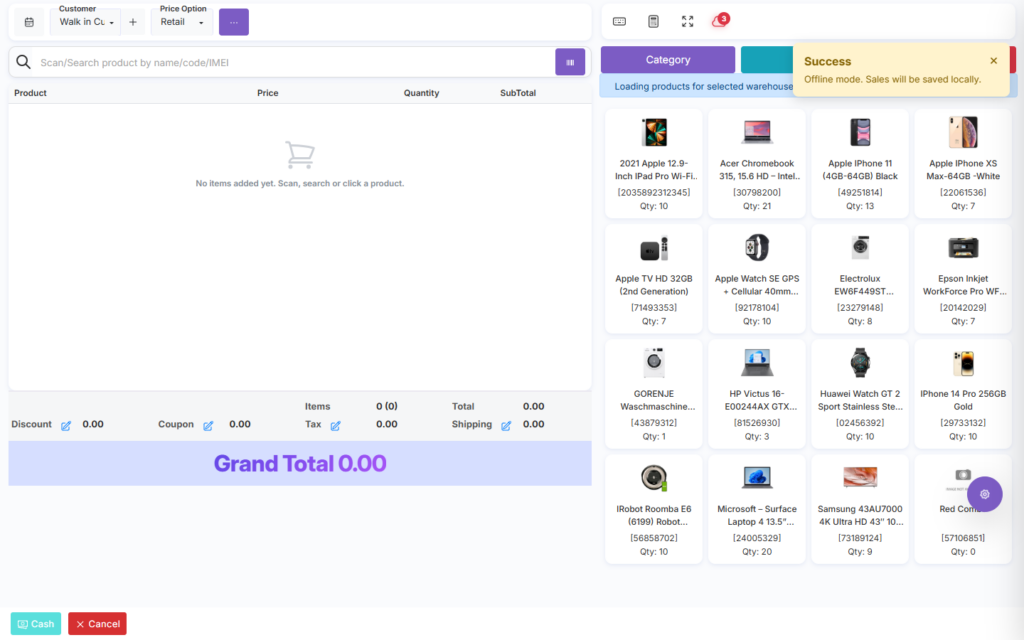1024x640 pixels.
Task: Open offline sync cloud icon
Action: pyautogui.click(x=720, y=20)
